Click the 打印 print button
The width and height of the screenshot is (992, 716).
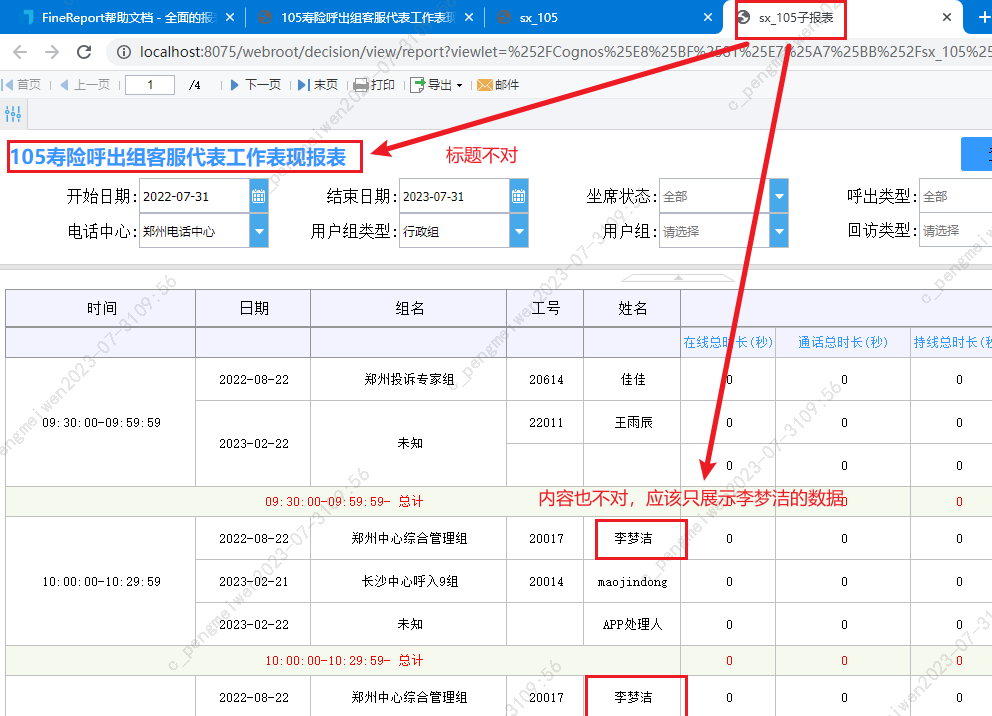[x=375, y=85]
